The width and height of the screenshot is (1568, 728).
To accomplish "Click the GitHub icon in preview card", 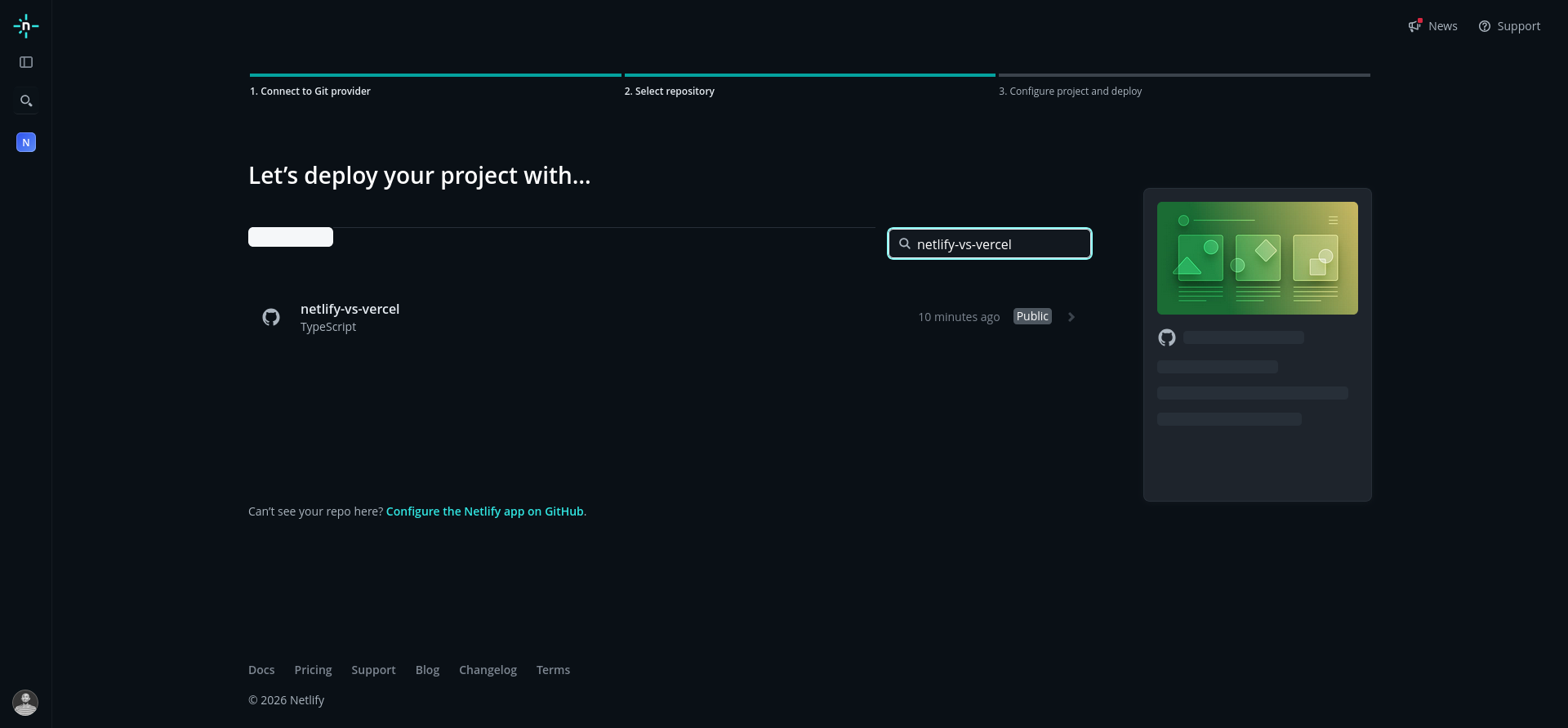I will pos(1167,337).
